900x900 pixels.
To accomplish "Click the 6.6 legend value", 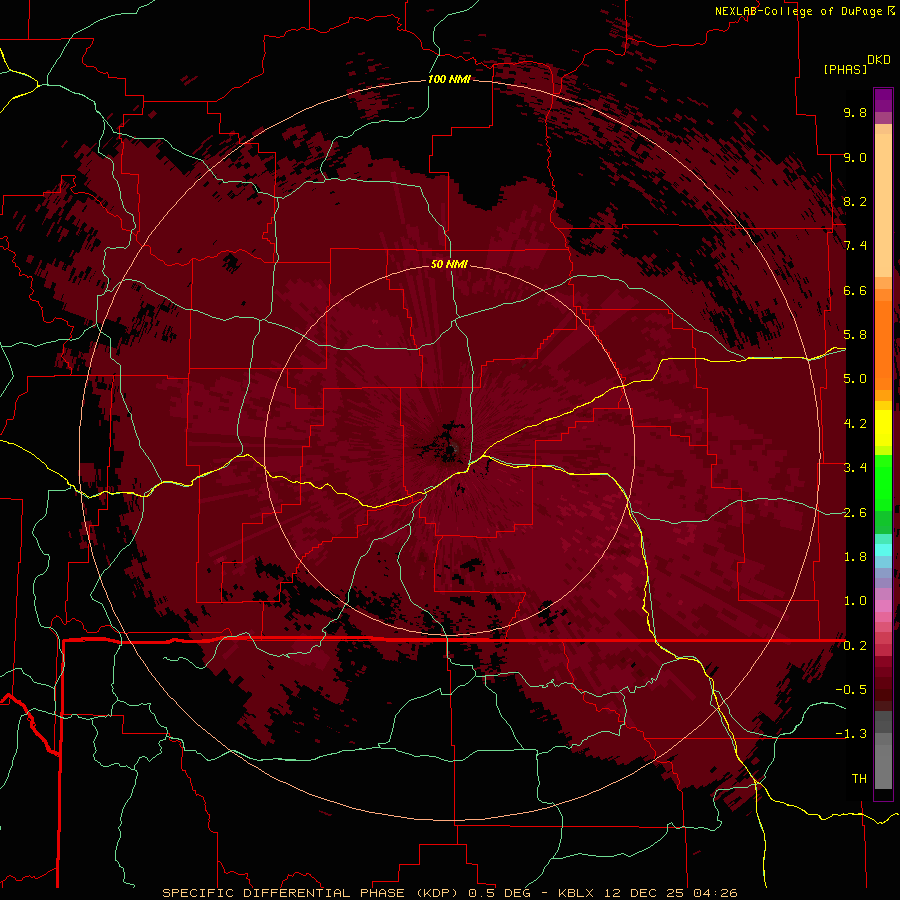I will (855, 290).
